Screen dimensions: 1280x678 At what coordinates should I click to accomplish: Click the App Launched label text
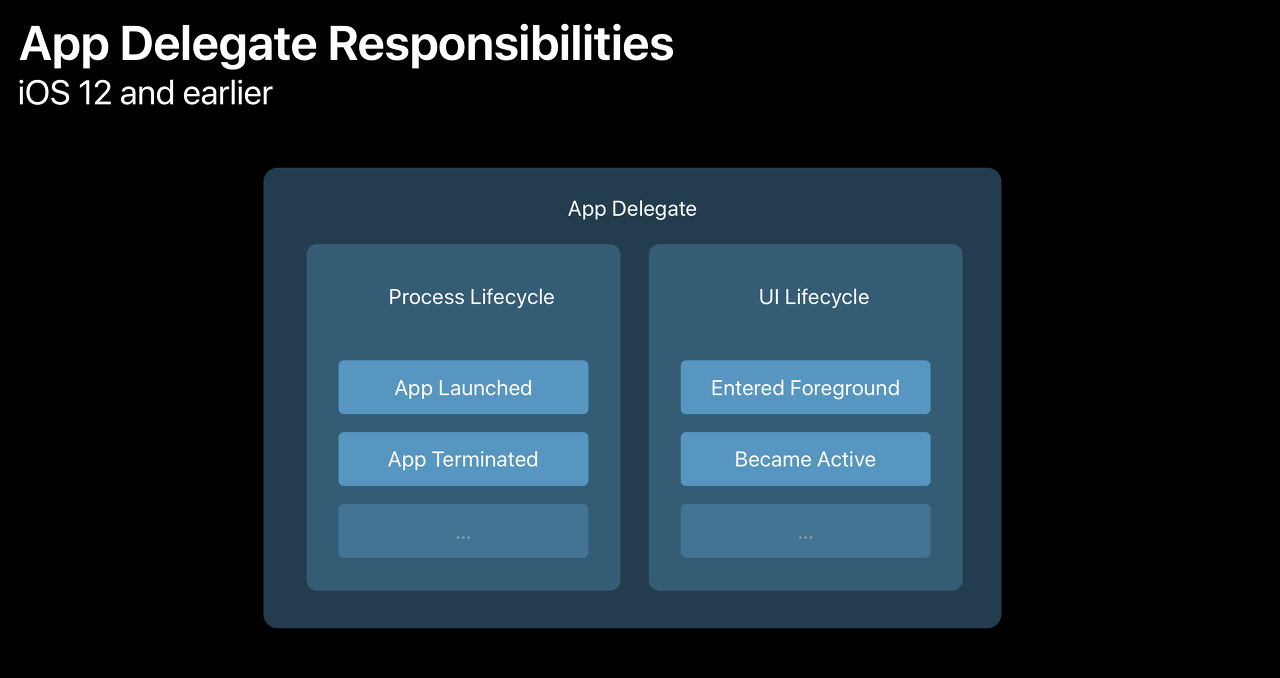point(463,387)
